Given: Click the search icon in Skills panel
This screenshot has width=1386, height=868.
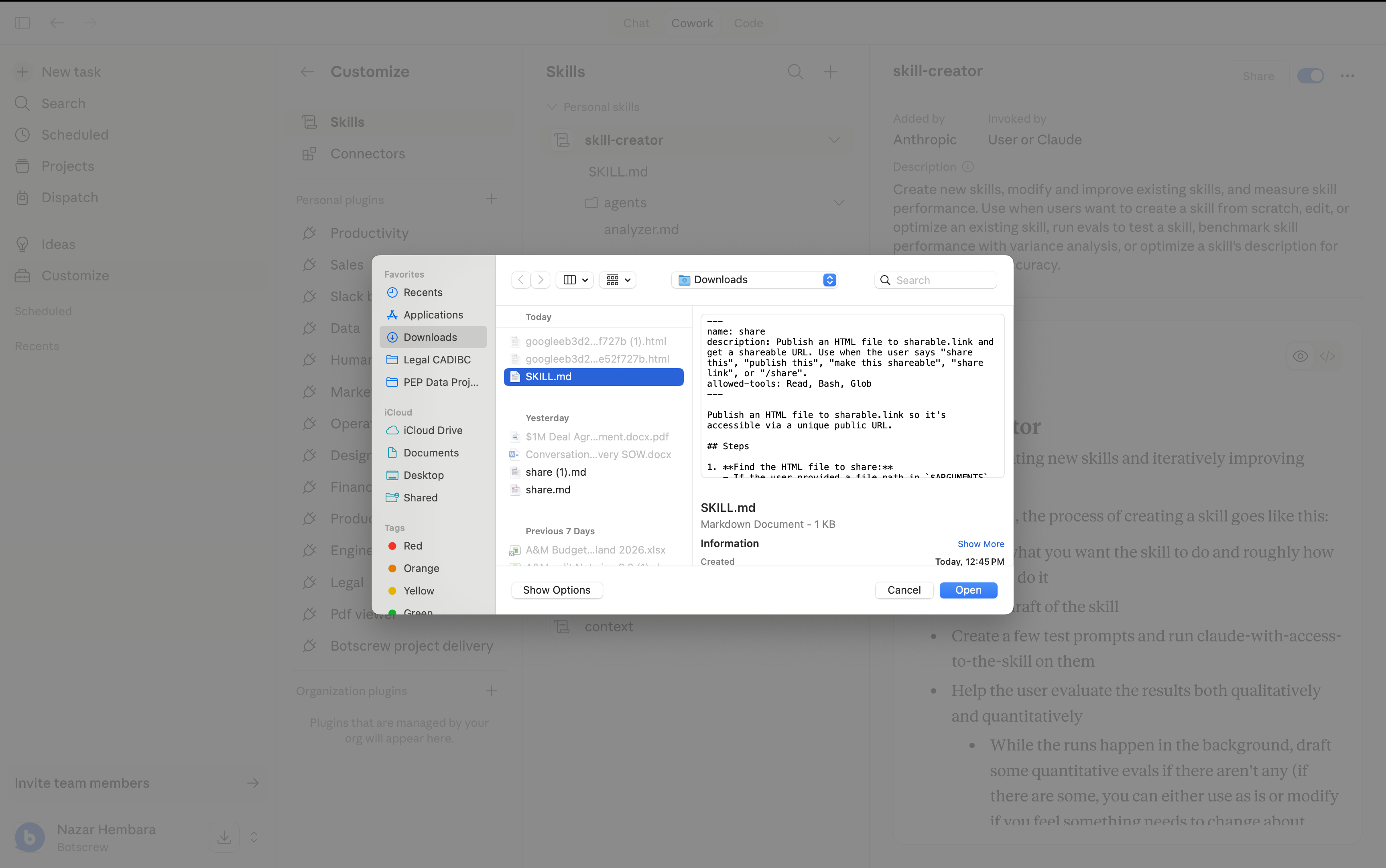Looking at the screenshot, I should click(795, 72).
